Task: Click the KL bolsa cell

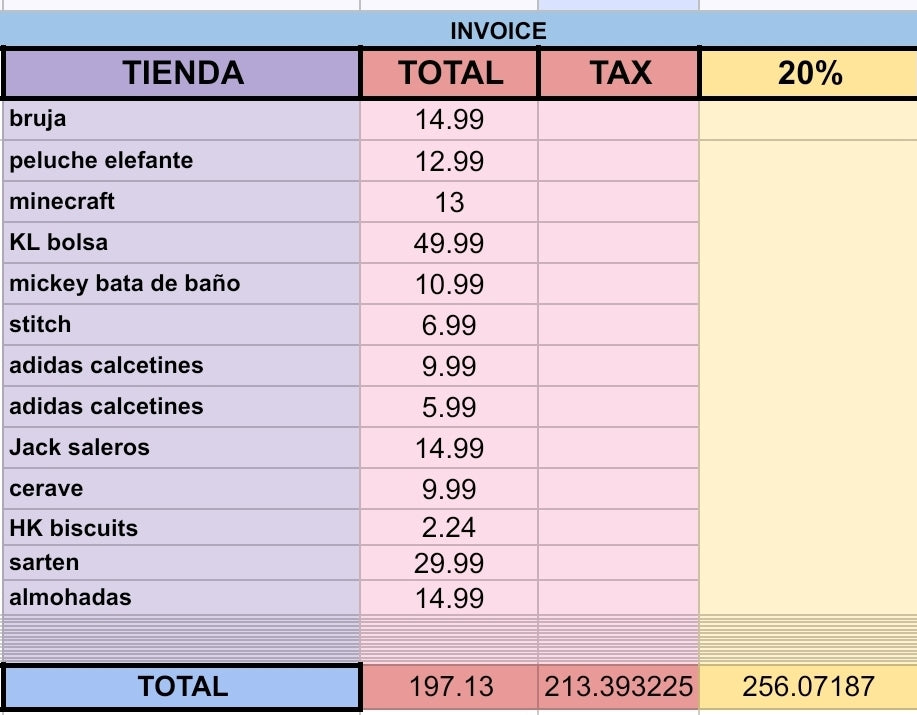Action: [x=182, y=243]
